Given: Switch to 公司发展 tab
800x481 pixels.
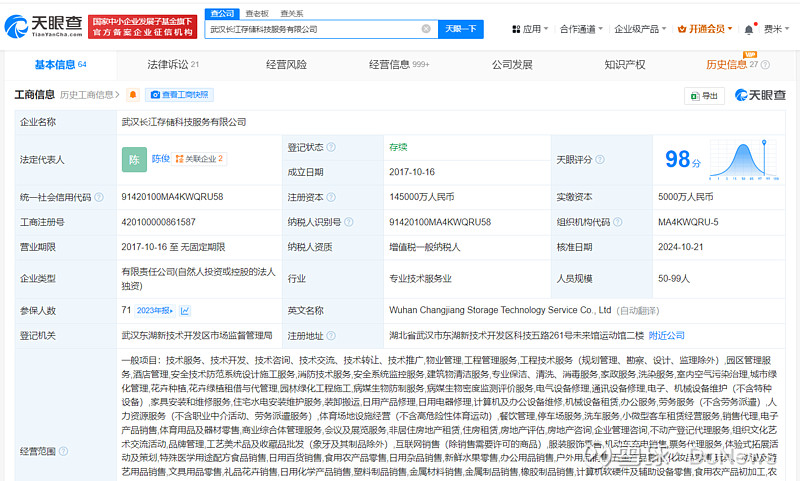Looking at the screenshot, I should click(512, 65).
